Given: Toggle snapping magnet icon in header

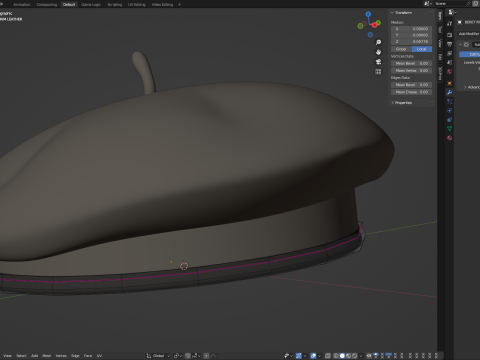Looking at the screenshot, I should pyautogui.click(x=188, y=356).
